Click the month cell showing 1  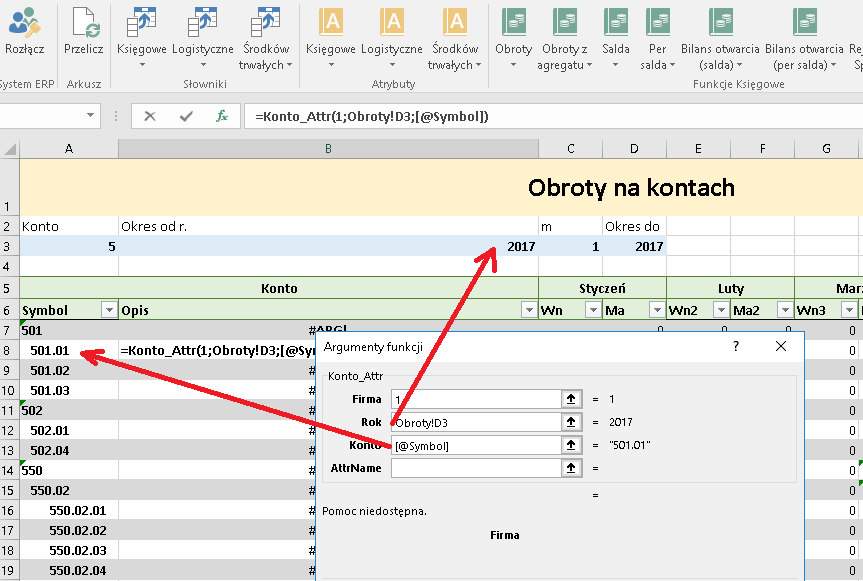click(x=570, y=246)
